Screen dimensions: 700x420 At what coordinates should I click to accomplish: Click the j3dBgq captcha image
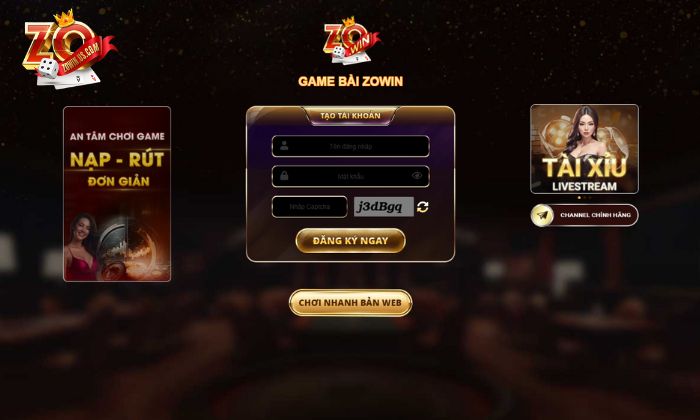tap(384, 207)
